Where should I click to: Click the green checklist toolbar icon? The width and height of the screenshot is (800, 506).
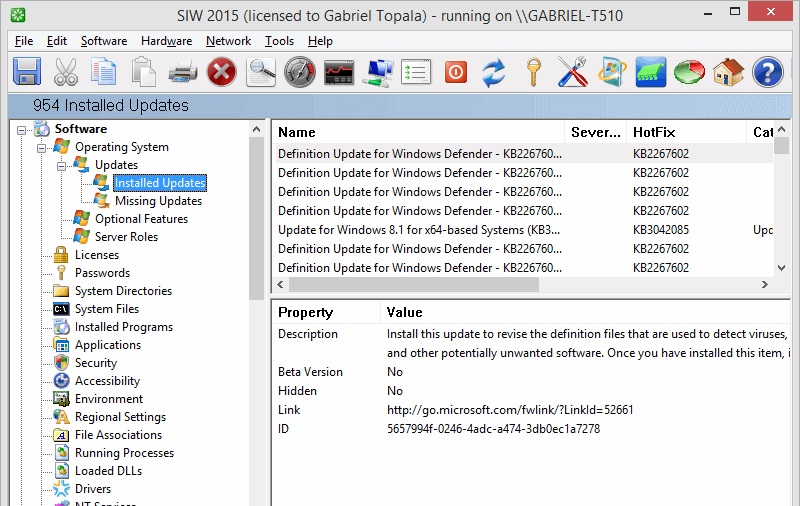tap(416, 72)
